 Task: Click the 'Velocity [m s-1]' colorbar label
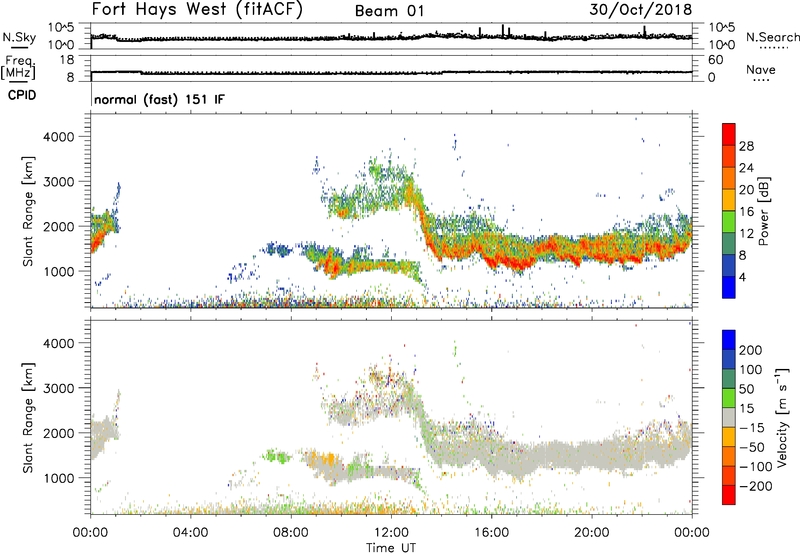pyautogui.click(x=781, y=417)
